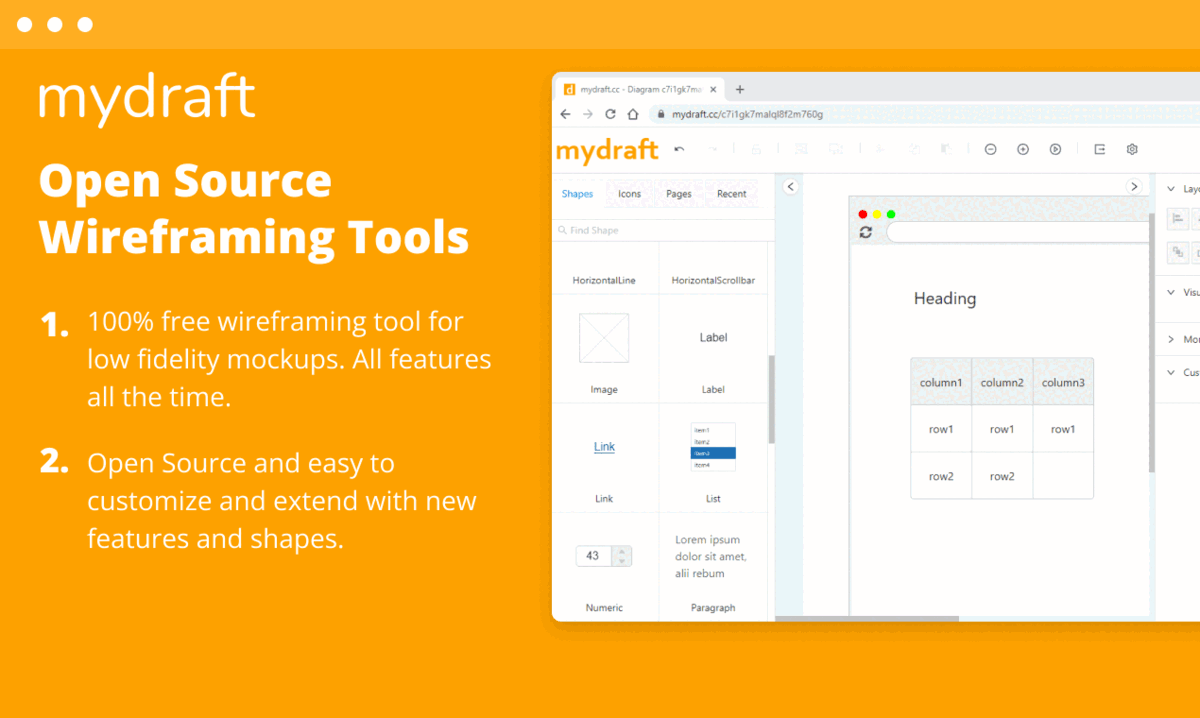Screen dimensions: 1200x718
Task: Open settings via the gear icon
Action: click(x=1132, y=149)
